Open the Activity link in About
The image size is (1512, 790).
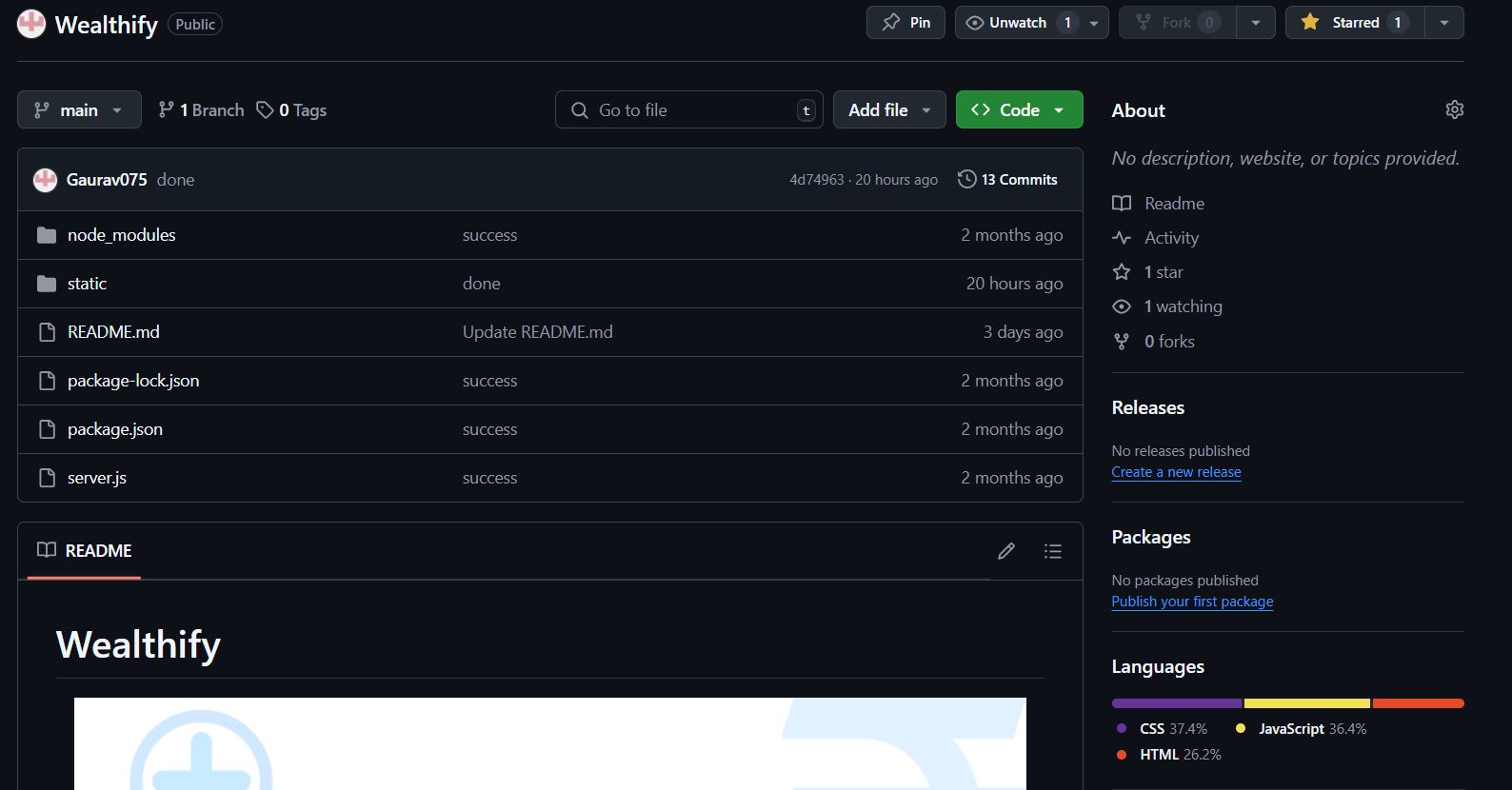(x=1155, y=238)
